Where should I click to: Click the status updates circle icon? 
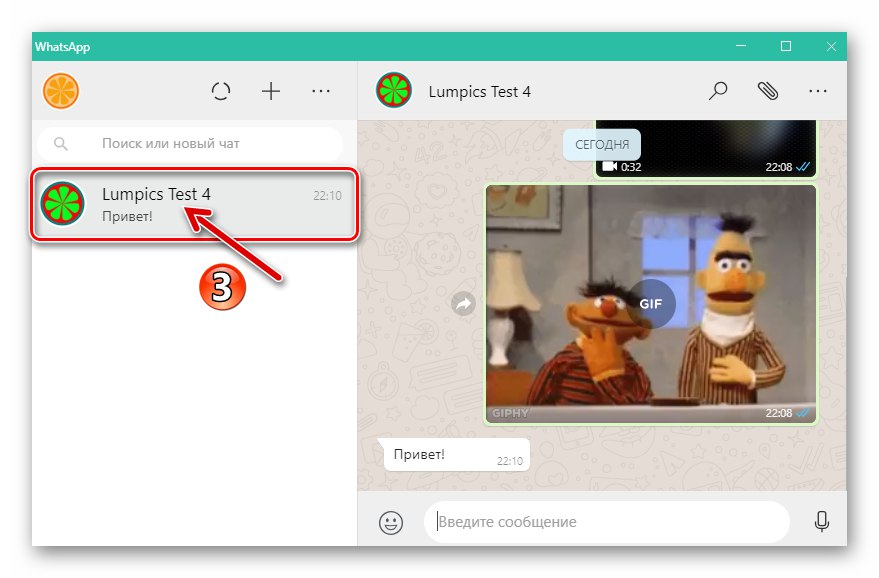click(220, 91)
